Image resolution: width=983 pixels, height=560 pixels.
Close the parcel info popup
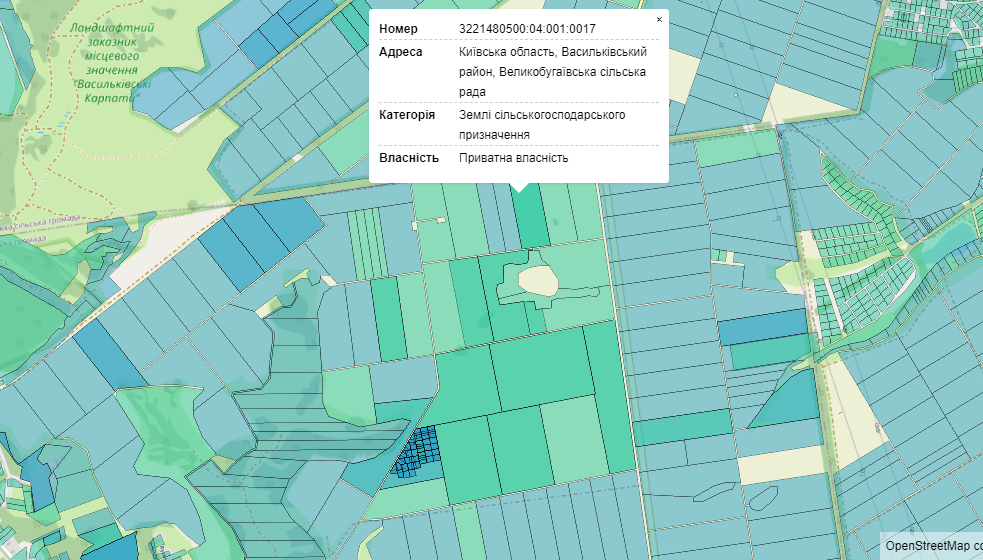[x=658, y=20]
